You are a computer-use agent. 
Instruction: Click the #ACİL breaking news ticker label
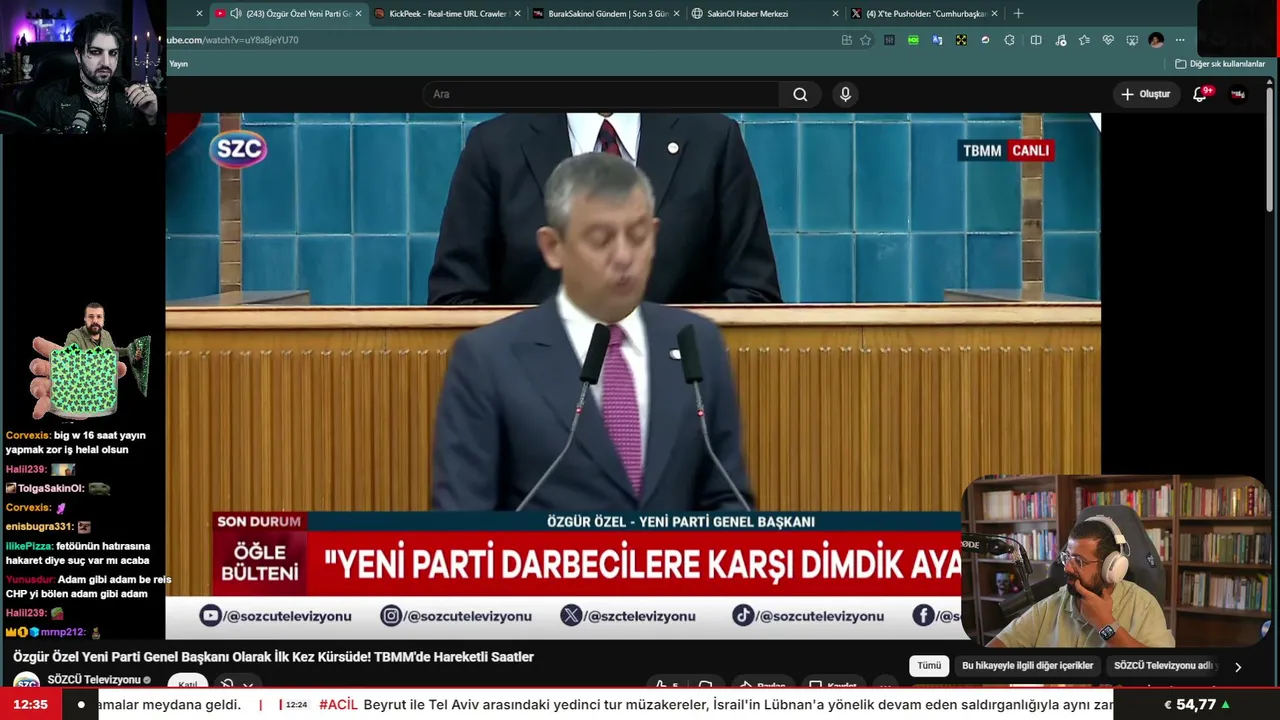[338, 705]
